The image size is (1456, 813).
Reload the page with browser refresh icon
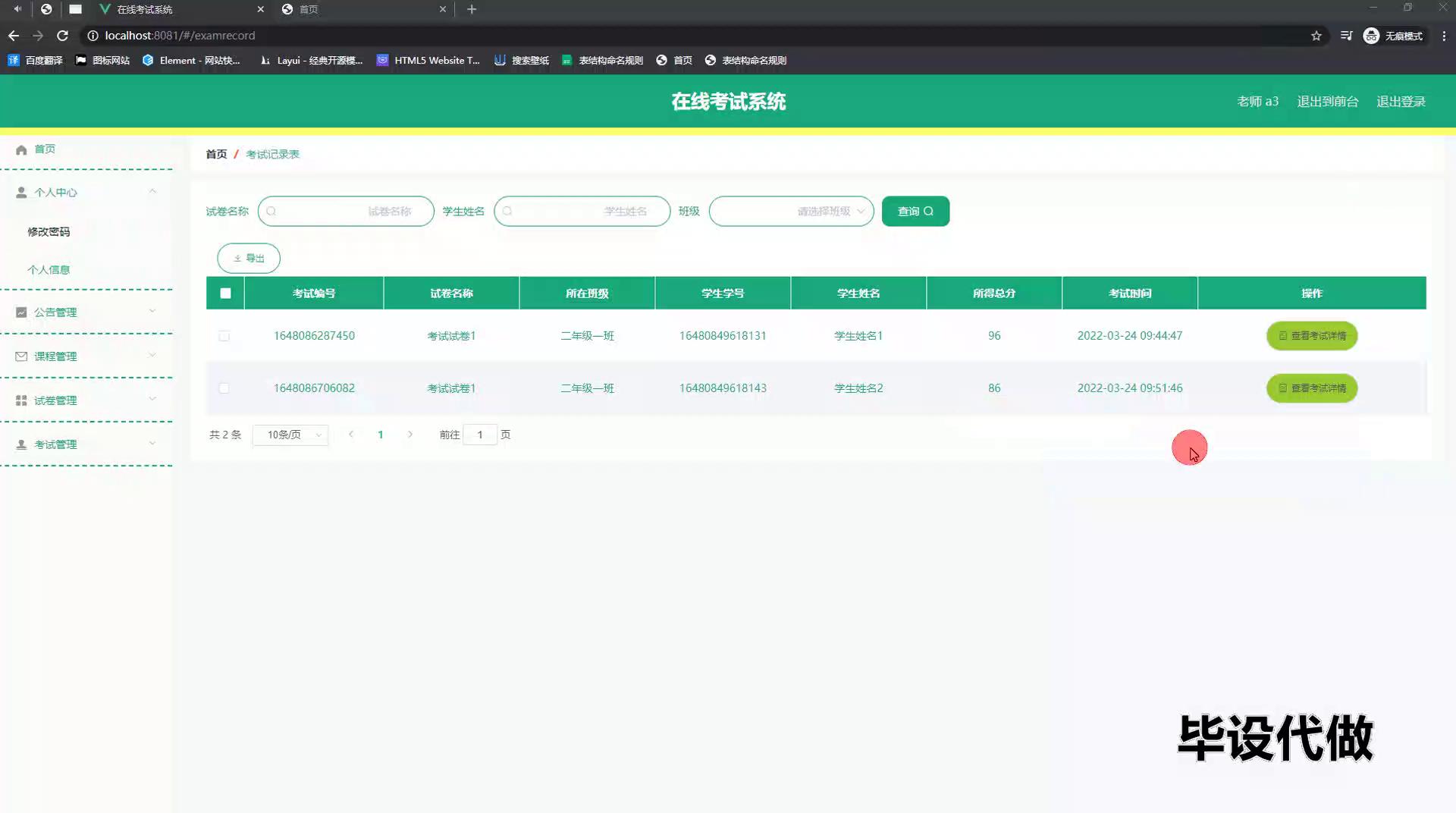(63, 36)
